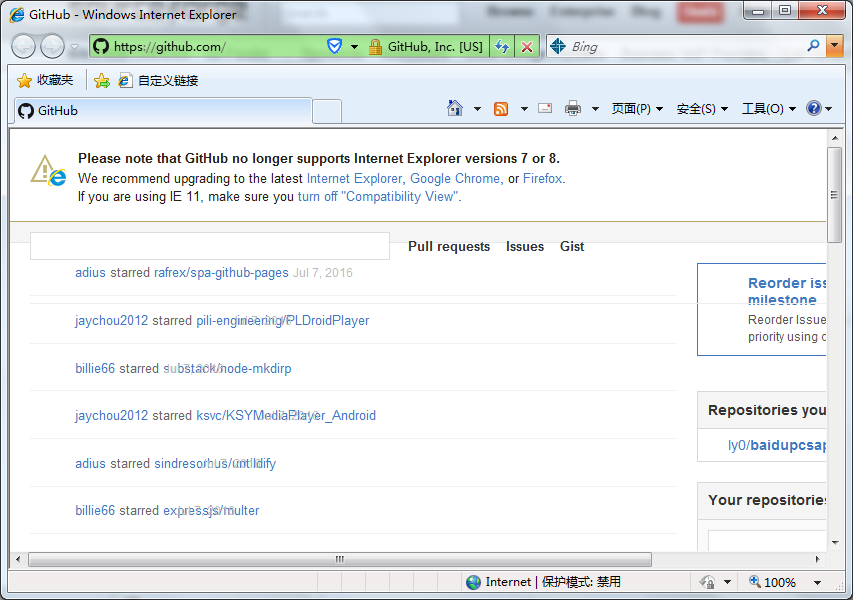Click the horizontal scrollbar left arrow

pyautogui.click(x=18, y=559)
